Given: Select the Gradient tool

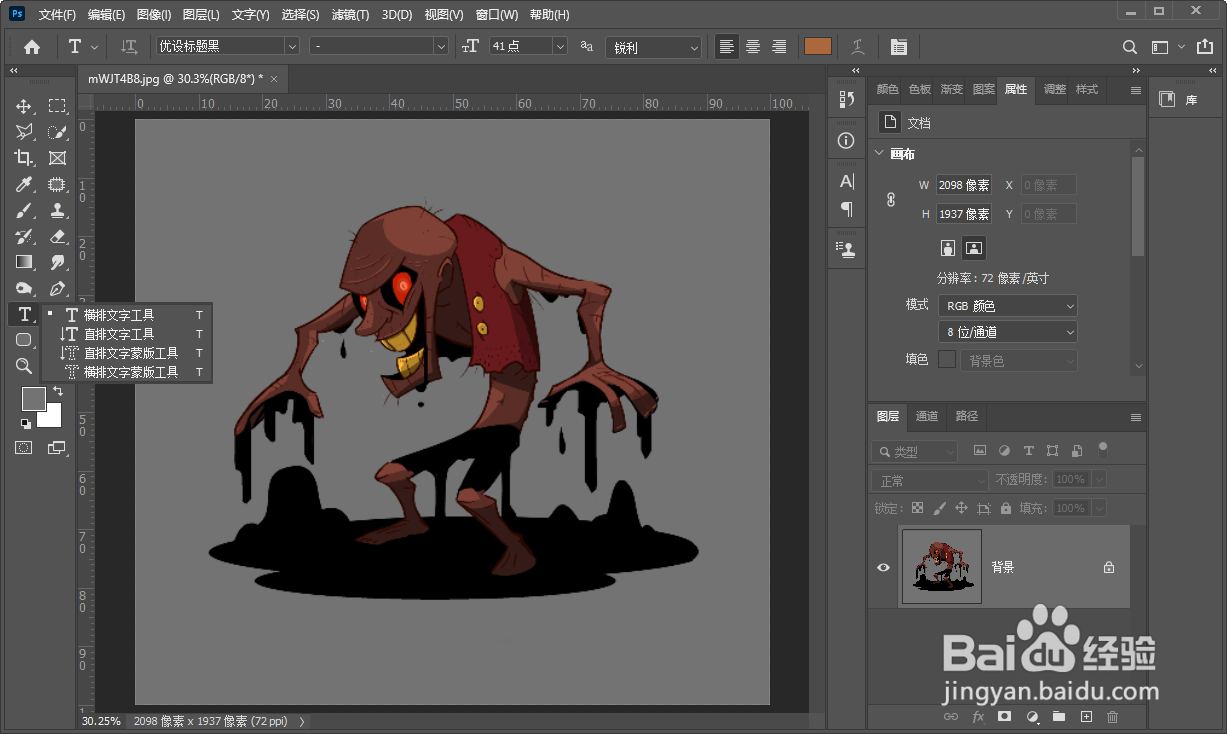Looking at the screenshot, I should [x=24, y=262].
